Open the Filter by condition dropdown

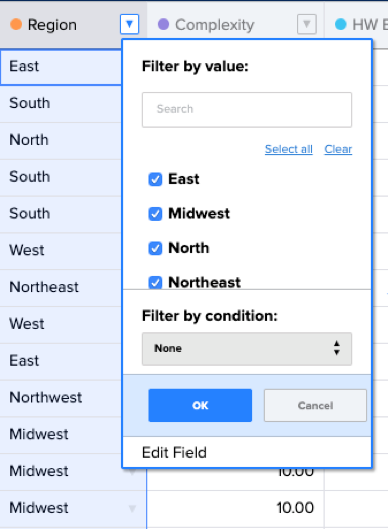pos(247,349)
